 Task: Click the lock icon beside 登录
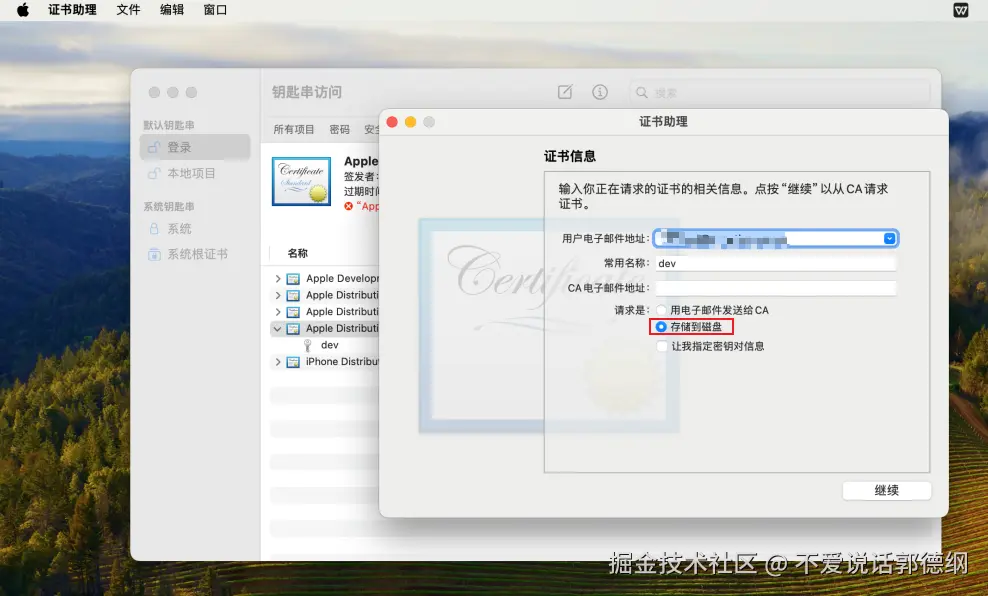(x=154, y=147)
